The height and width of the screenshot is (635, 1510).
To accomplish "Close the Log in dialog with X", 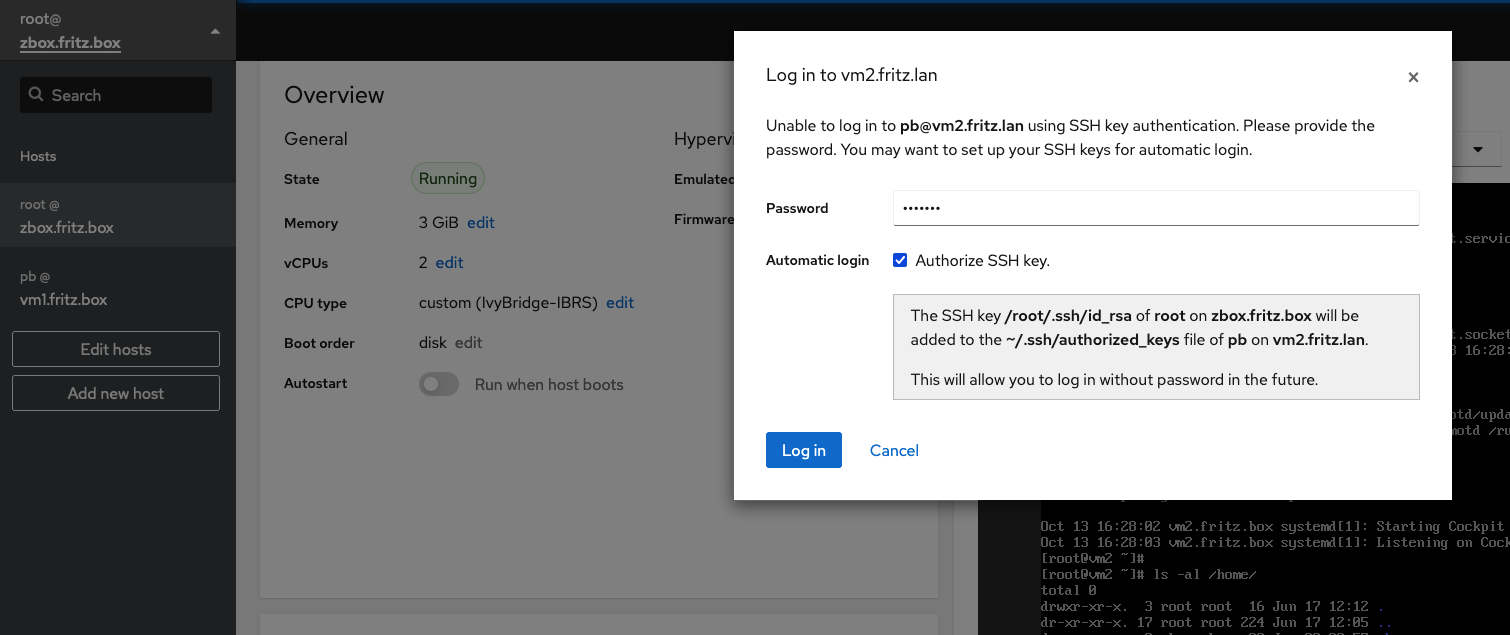I will 1413,77.
